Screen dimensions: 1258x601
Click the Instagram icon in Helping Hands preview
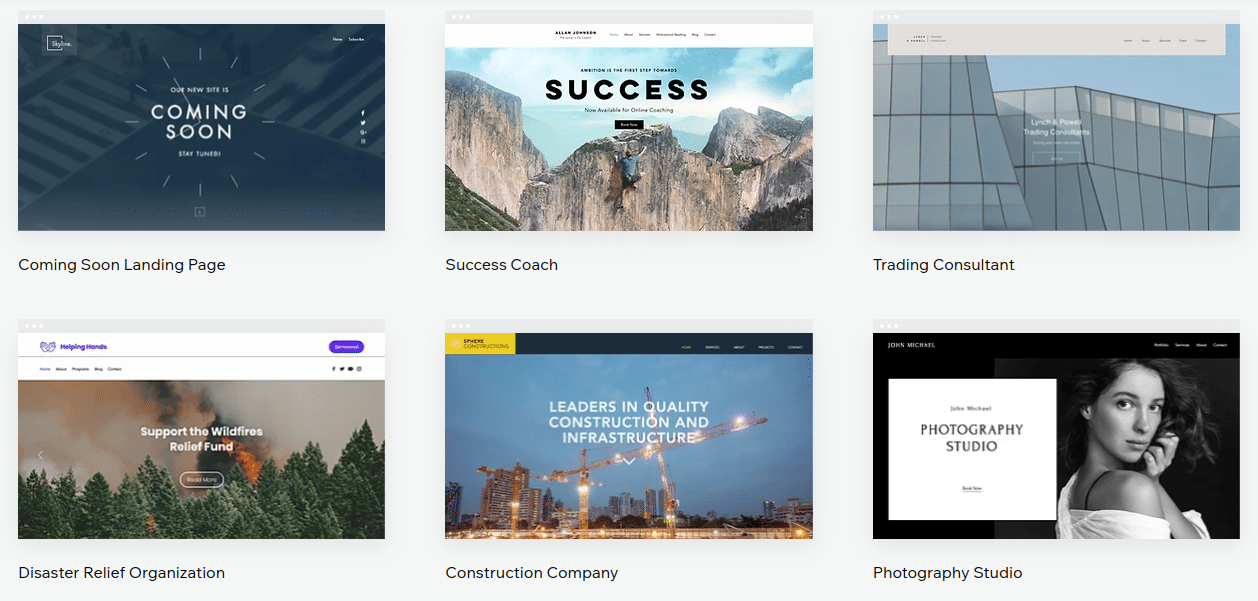[358, 369]
